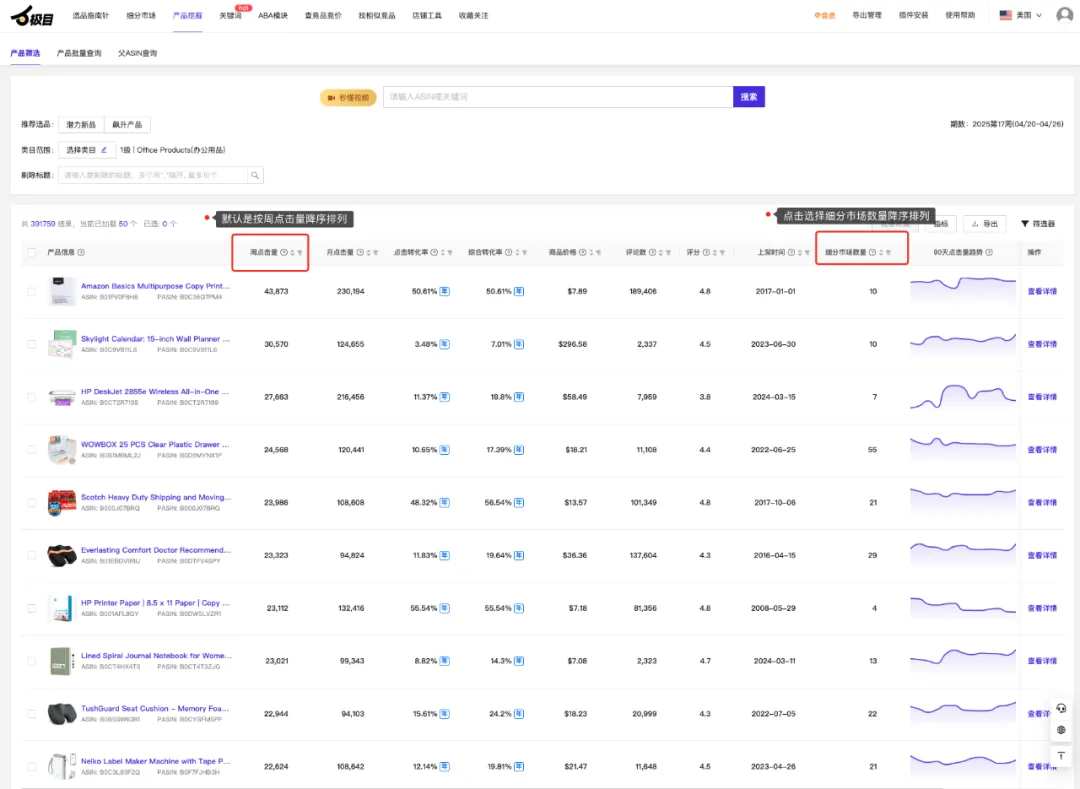Image resolution: width=1080 pixels, height=789 pixels.
Task: Open the 筛选器 filter panel
Action: [x=1038, y=224]
